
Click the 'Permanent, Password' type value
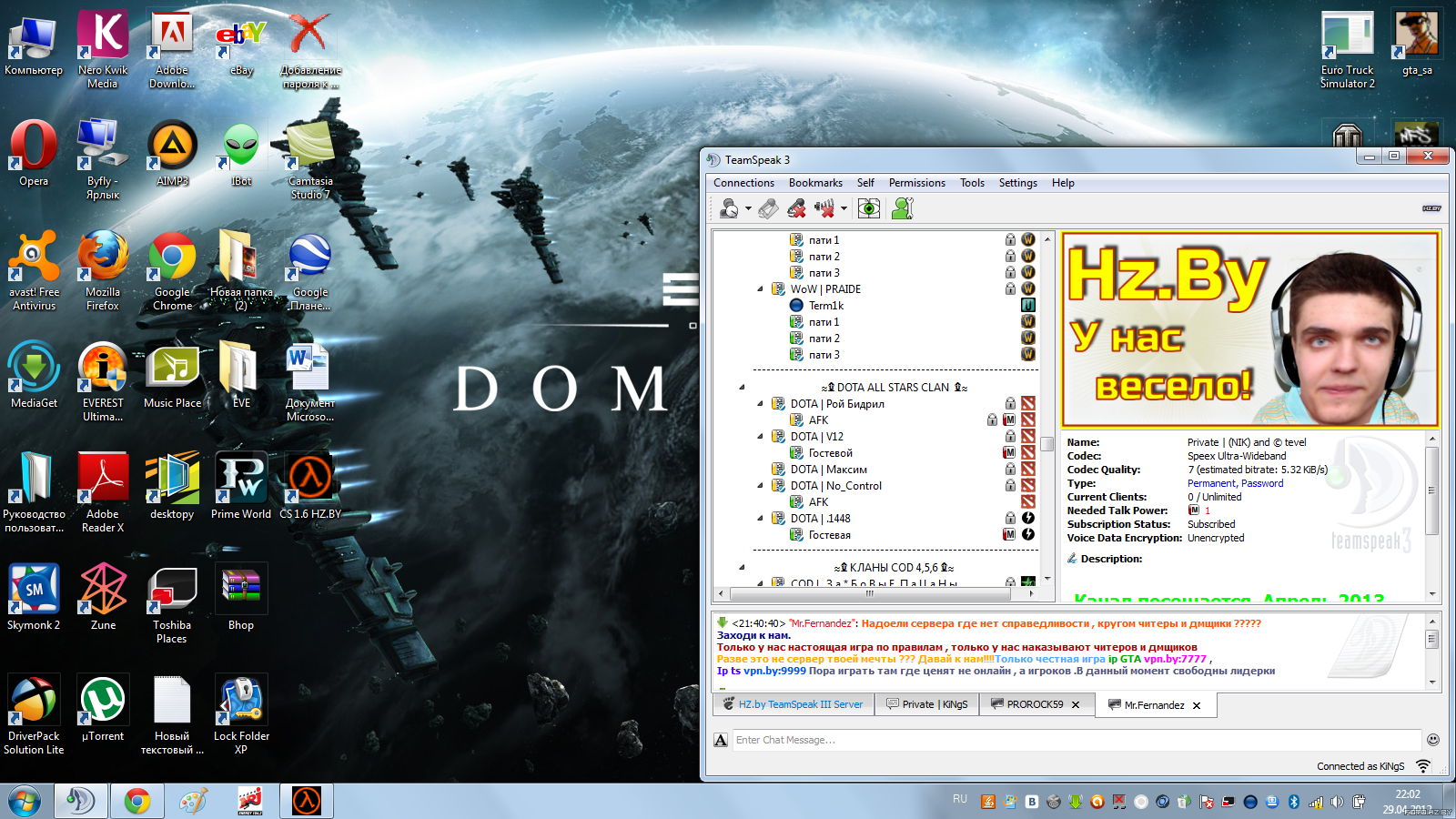[x=1235, y=483]
